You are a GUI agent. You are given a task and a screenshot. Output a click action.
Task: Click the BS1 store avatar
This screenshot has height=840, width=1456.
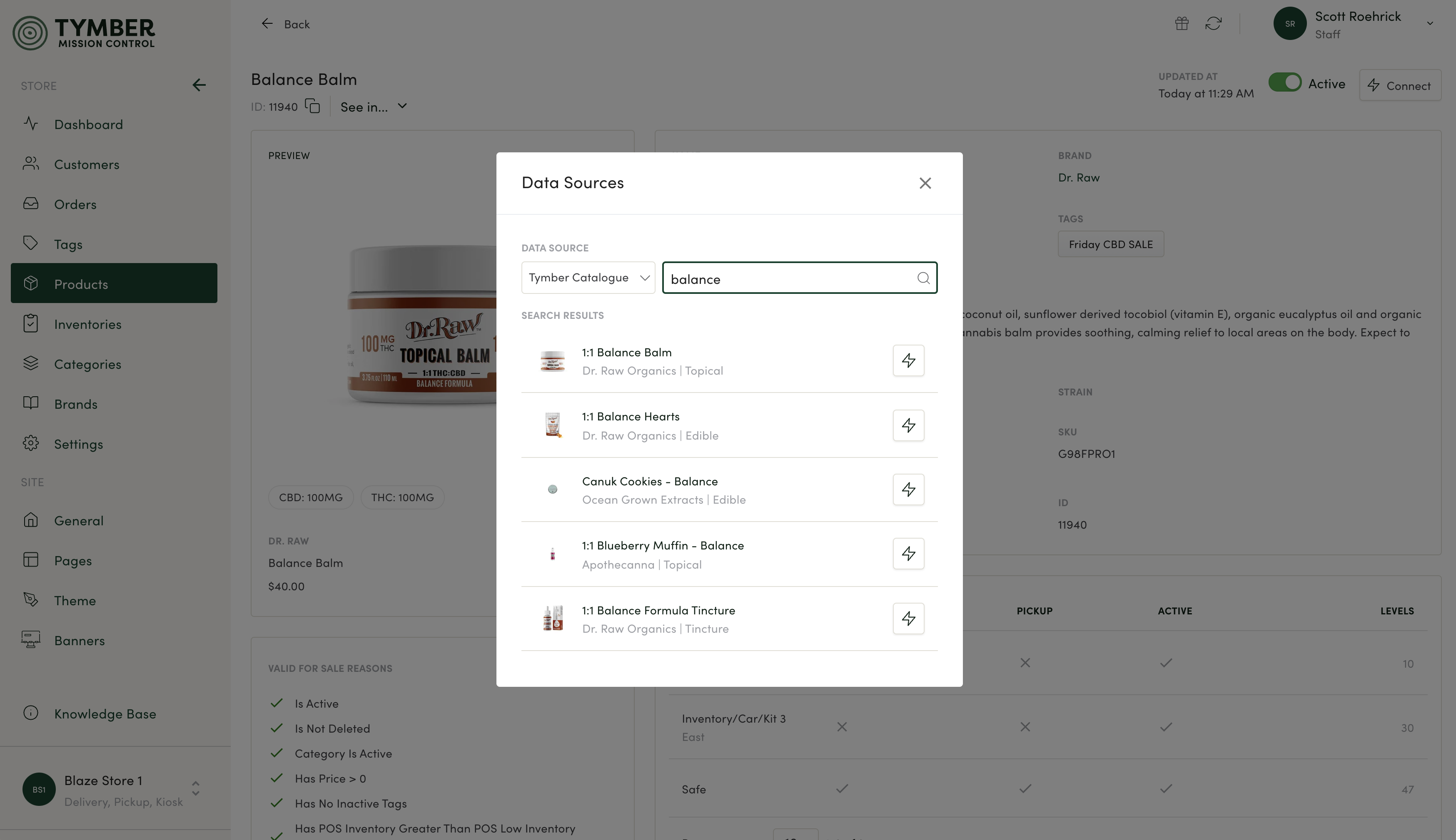39,789
